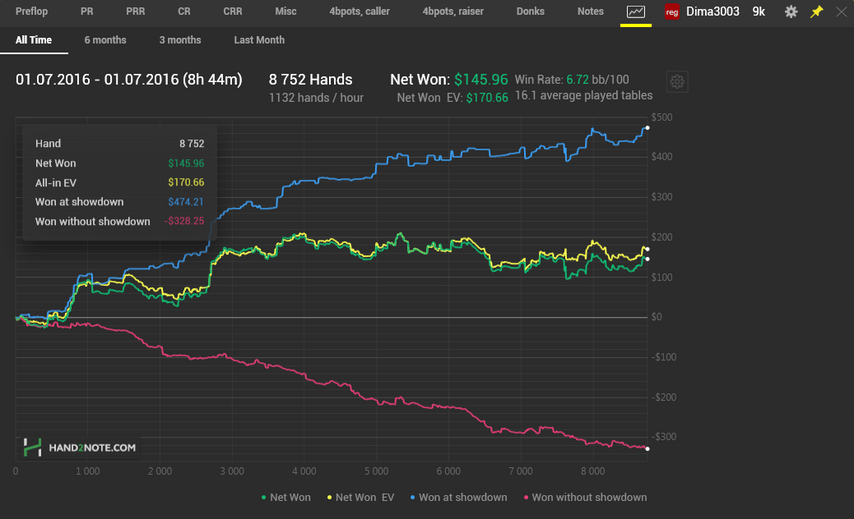This screenshot has width=854, height=519.
Task: Click the red reg player badge
Action: click(672, 12)
